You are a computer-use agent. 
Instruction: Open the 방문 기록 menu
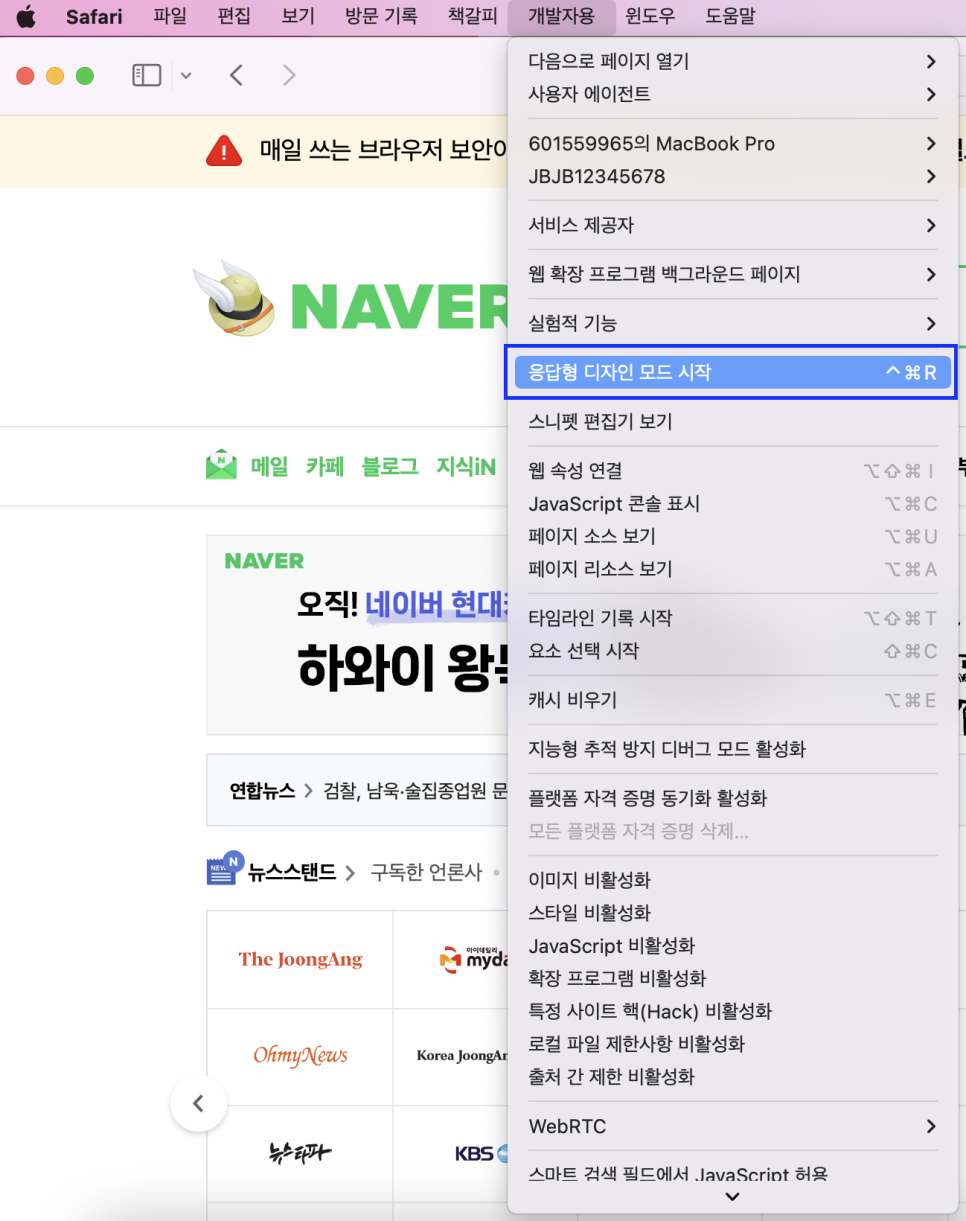381,16
